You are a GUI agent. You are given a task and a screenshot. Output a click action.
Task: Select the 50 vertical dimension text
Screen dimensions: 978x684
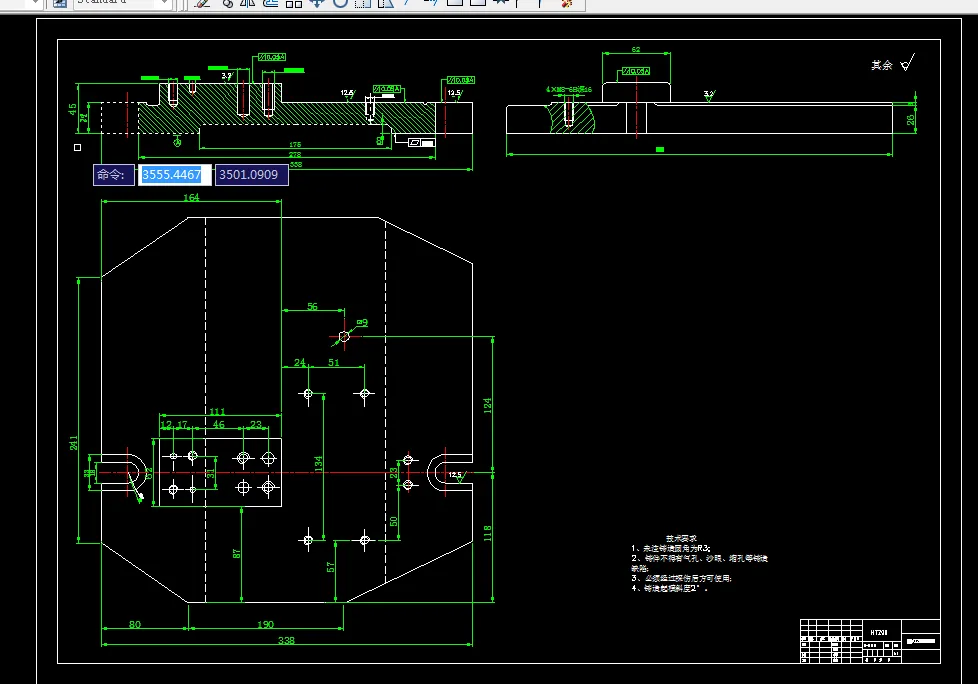click(394, 521)
